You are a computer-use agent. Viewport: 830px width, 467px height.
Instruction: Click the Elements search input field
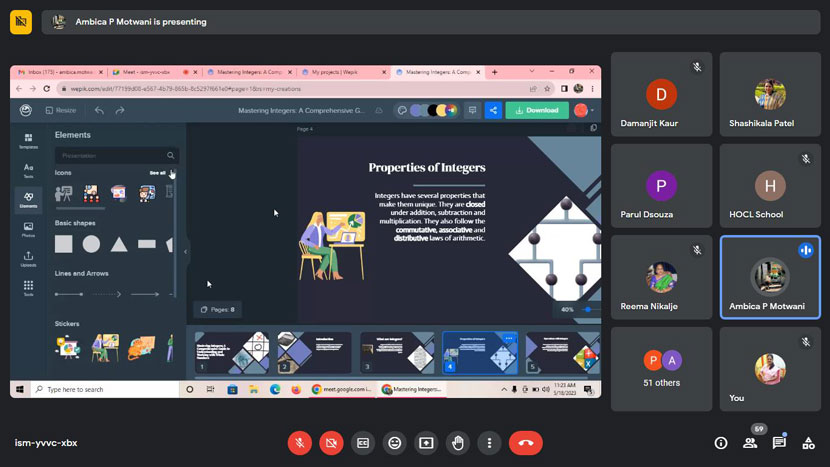(112, 155)
